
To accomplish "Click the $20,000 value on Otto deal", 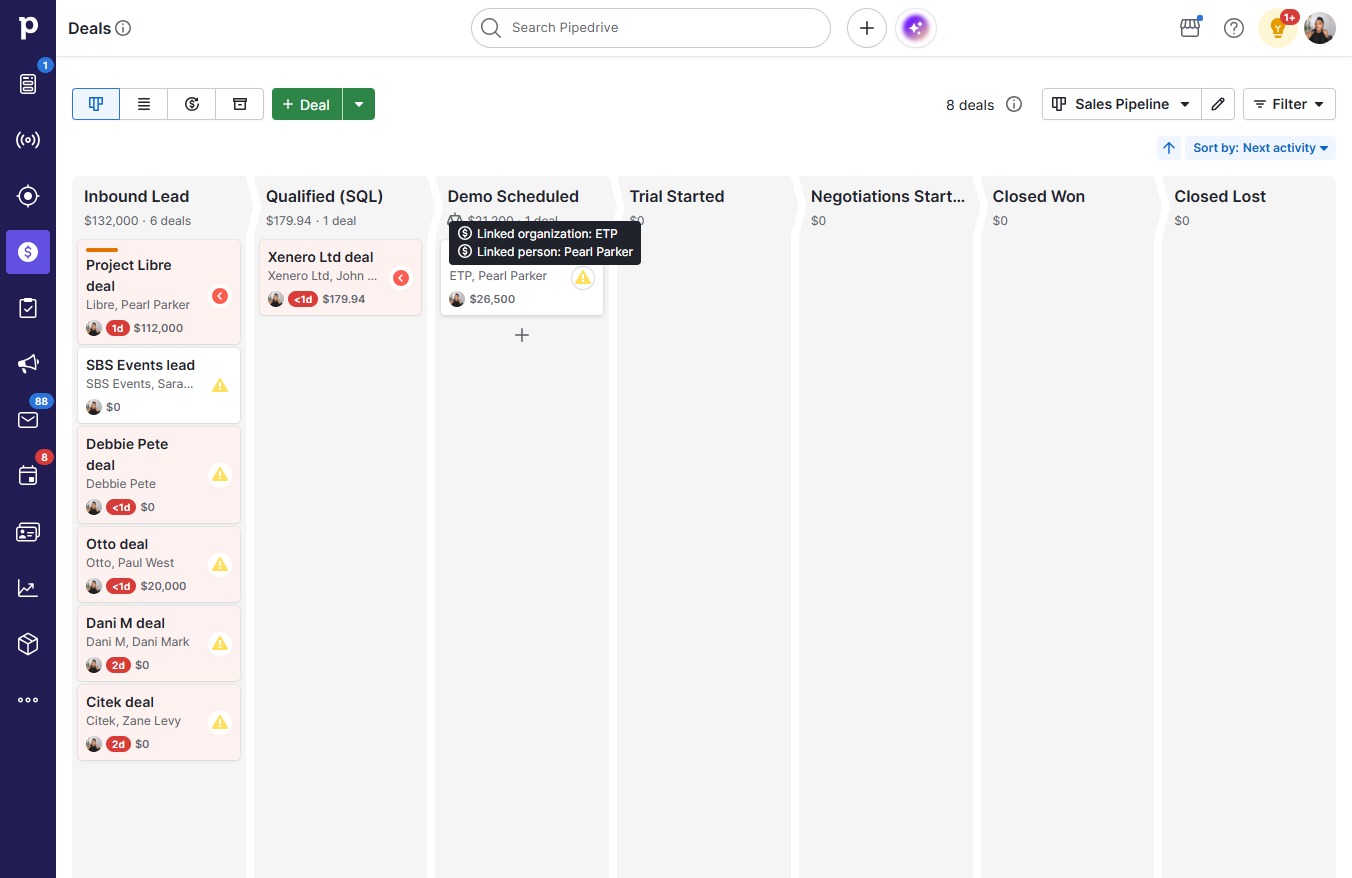I will tap(163, 586).
